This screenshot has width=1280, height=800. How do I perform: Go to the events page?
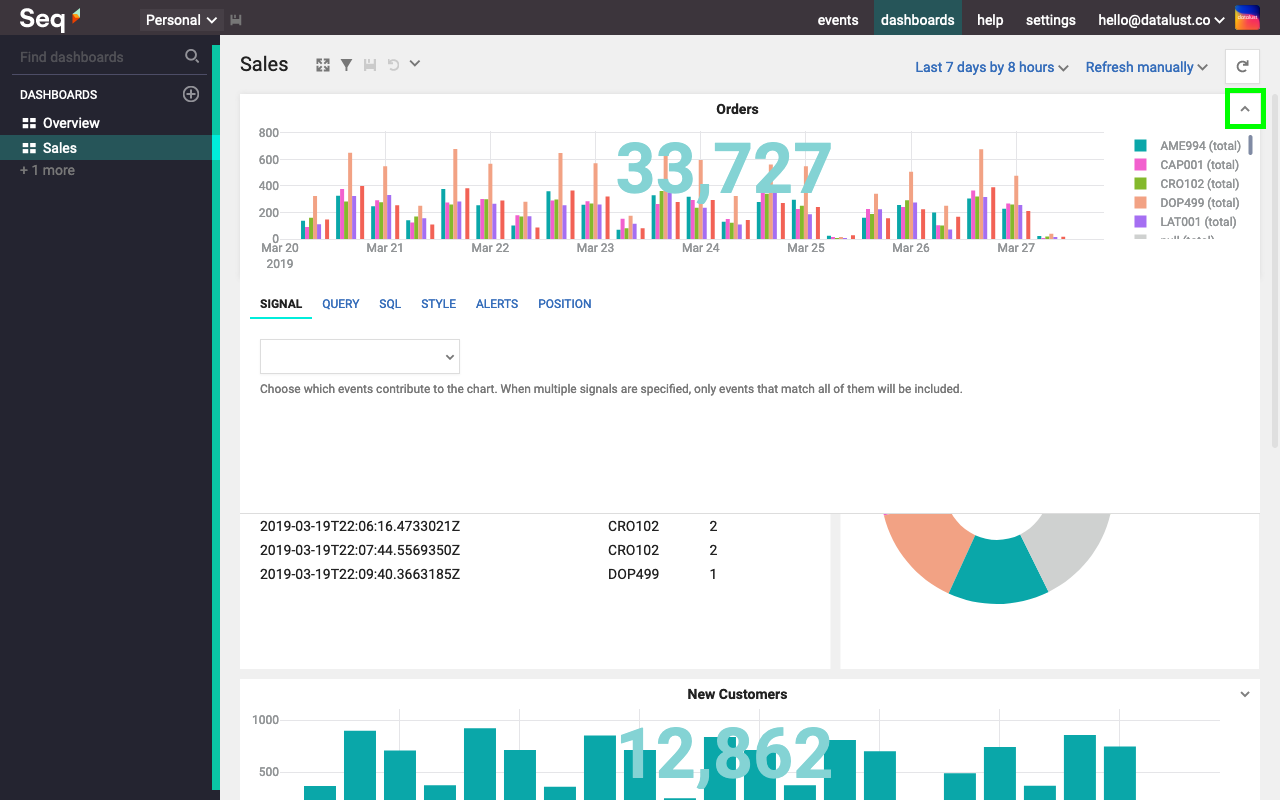(838, 20)
